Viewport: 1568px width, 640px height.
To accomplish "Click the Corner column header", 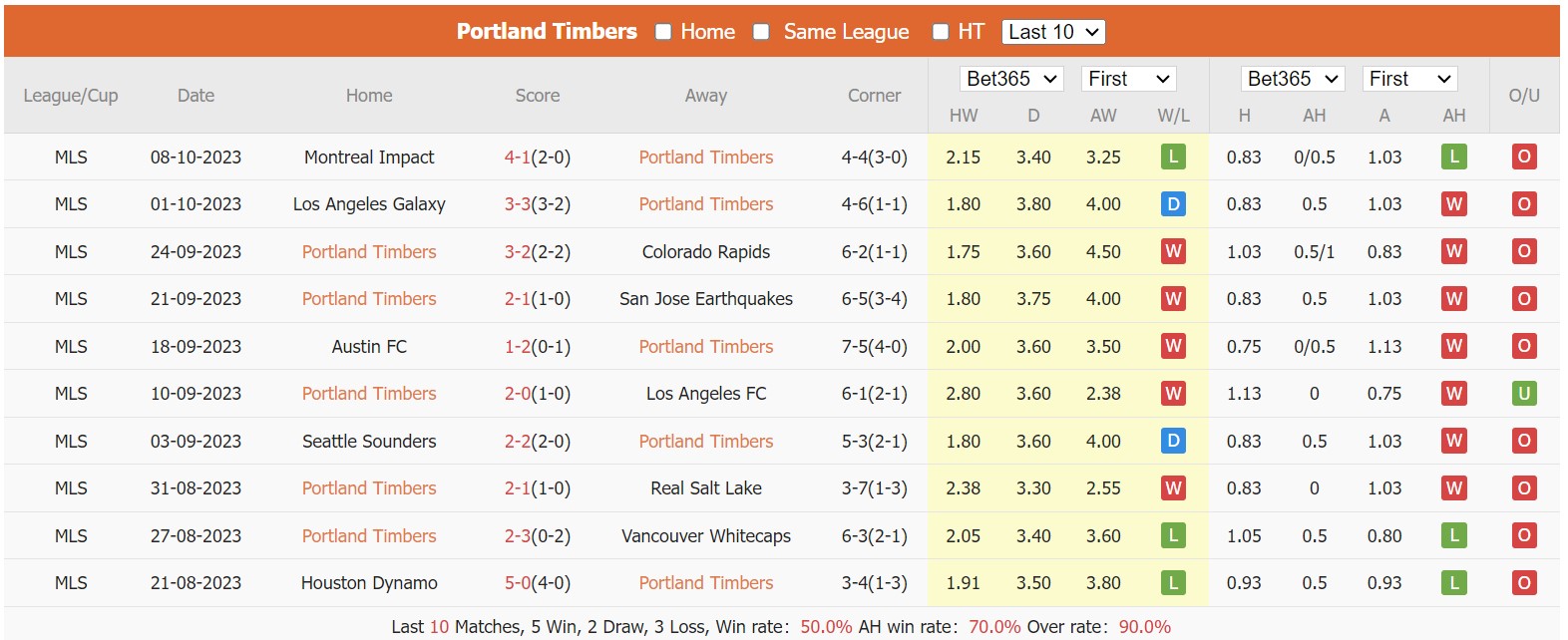I will pos(875,96).
